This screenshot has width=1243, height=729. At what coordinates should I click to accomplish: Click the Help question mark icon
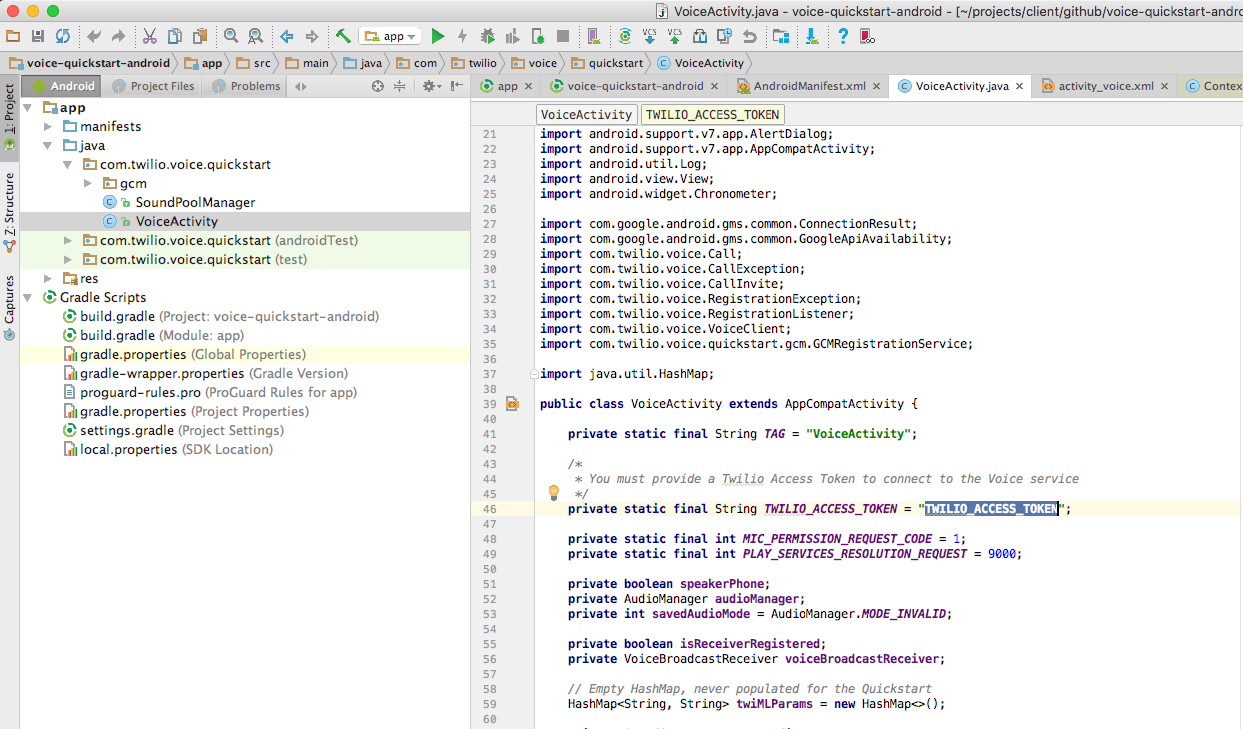843,36
